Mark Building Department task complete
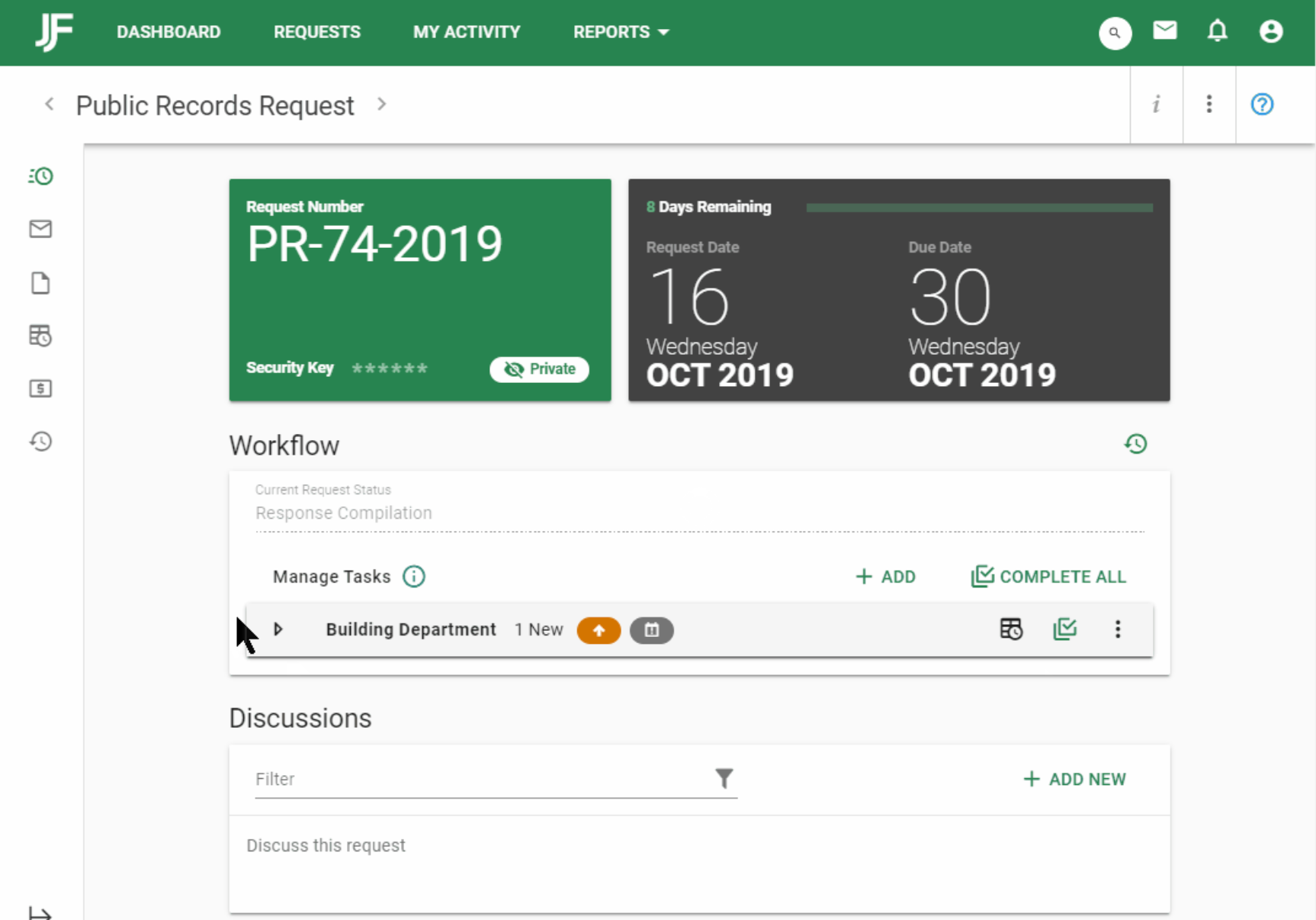 tap(1064, 629)
